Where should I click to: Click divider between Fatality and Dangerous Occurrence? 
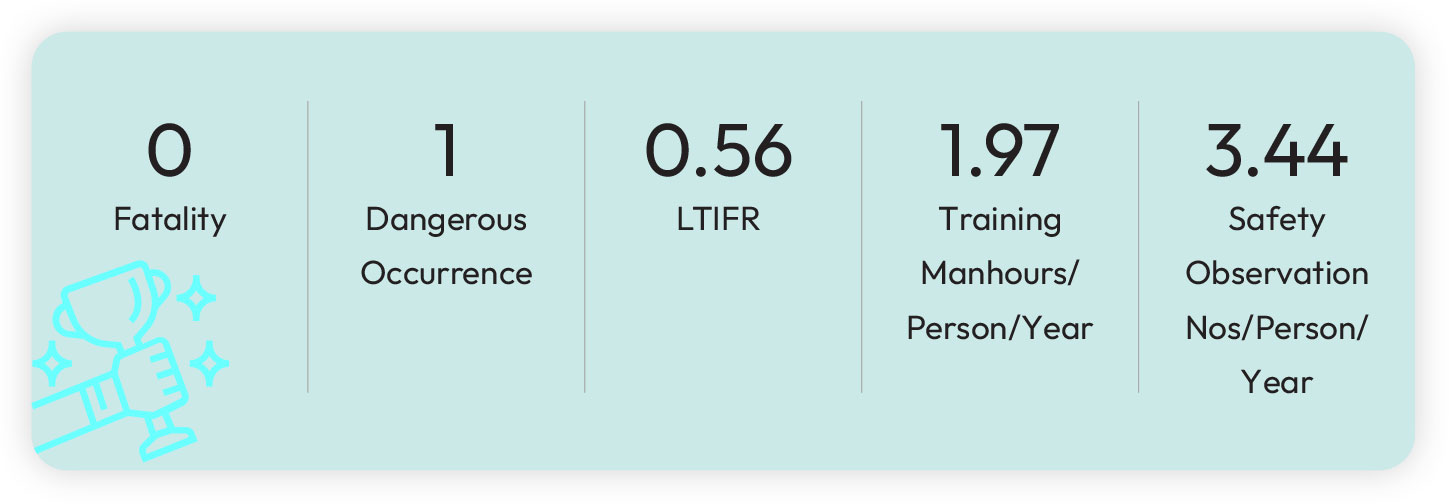[x=308, y=246]
